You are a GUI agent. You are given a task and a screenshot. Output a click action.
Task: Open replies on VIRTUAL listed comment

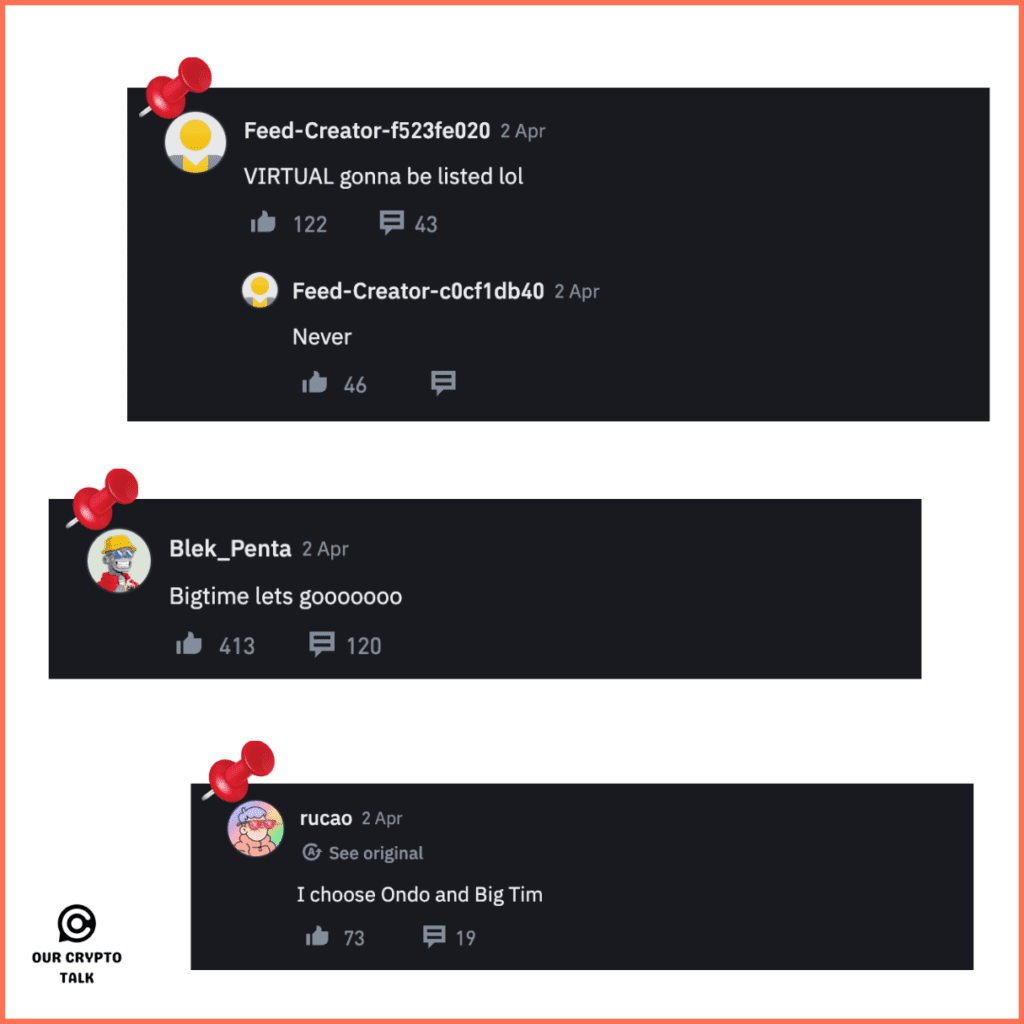click(x=392, y=223)
